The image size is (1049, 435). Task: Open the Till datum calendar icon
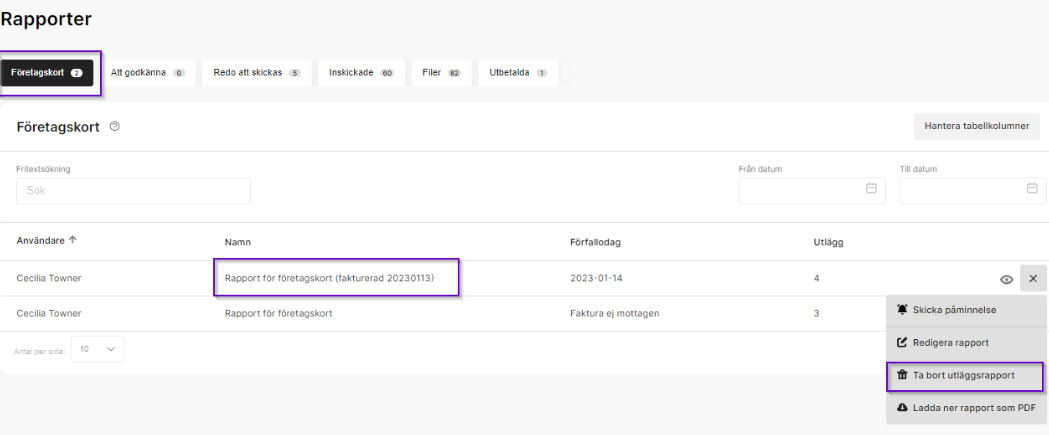[1032, 189]
